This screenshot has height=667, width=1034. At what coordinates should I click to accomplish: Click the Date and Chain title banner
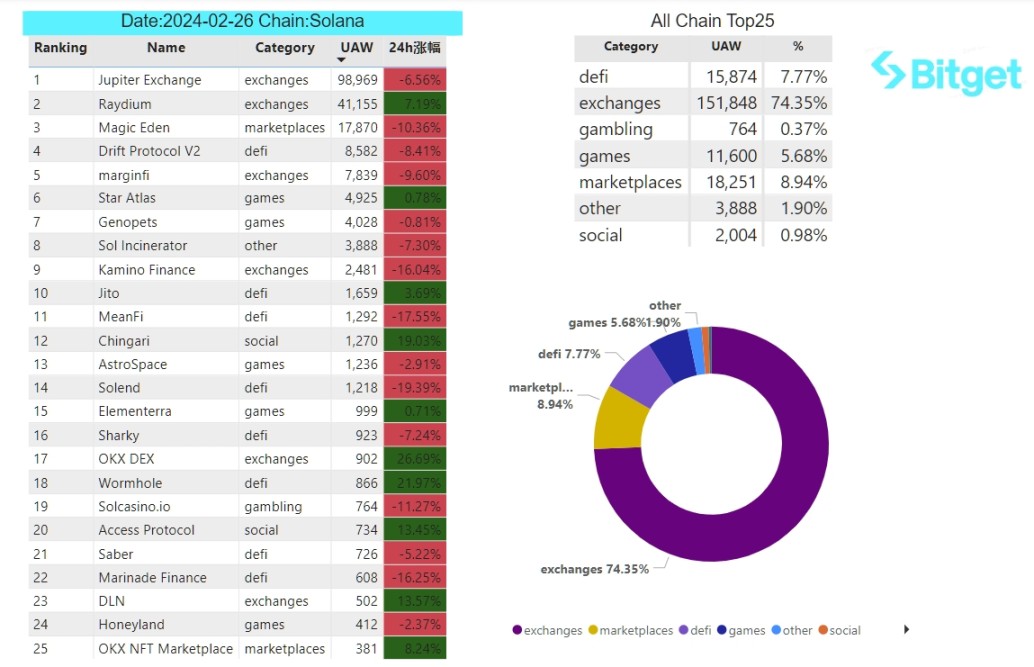243,21
